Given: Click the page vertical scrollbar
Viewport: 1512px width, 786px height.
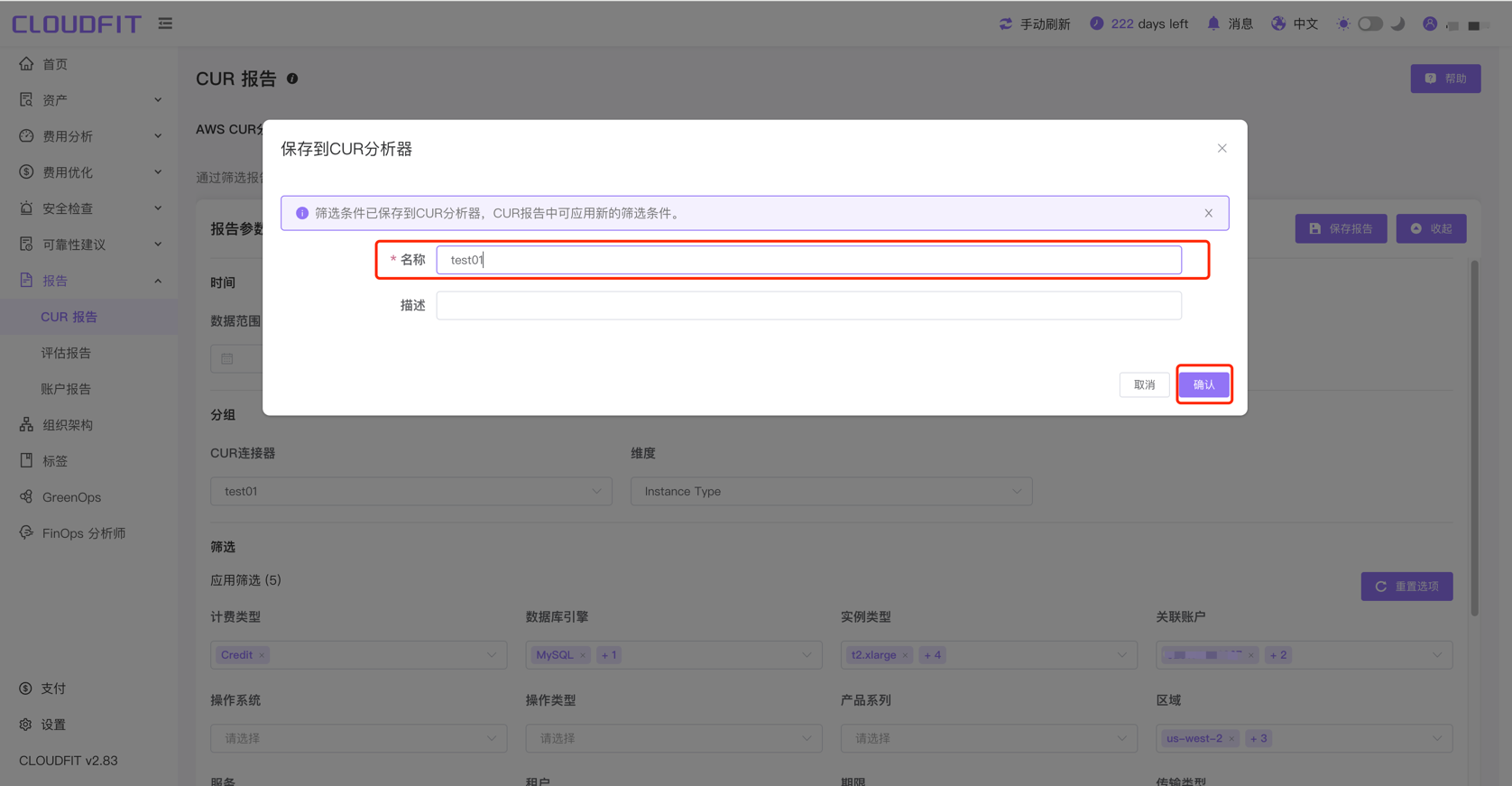Looking at the screenshot, I should click(1475, 438).
